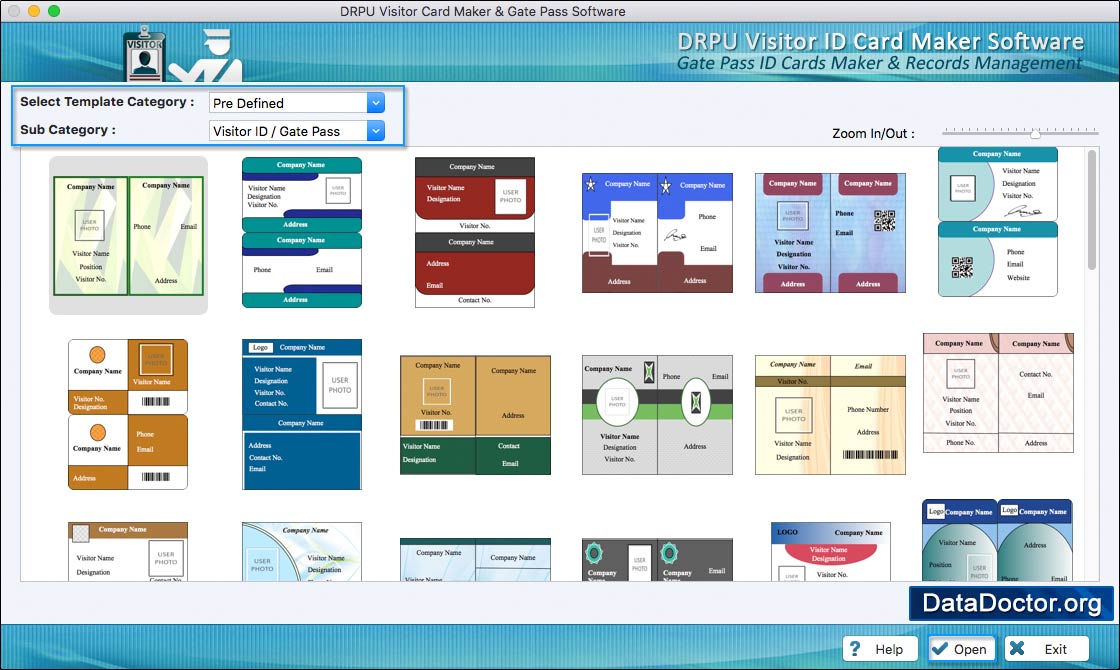The height and width of the screenshot is (670, 1120).
Task: Click the orange circle logo on barcode template
Action: [97, 354]
